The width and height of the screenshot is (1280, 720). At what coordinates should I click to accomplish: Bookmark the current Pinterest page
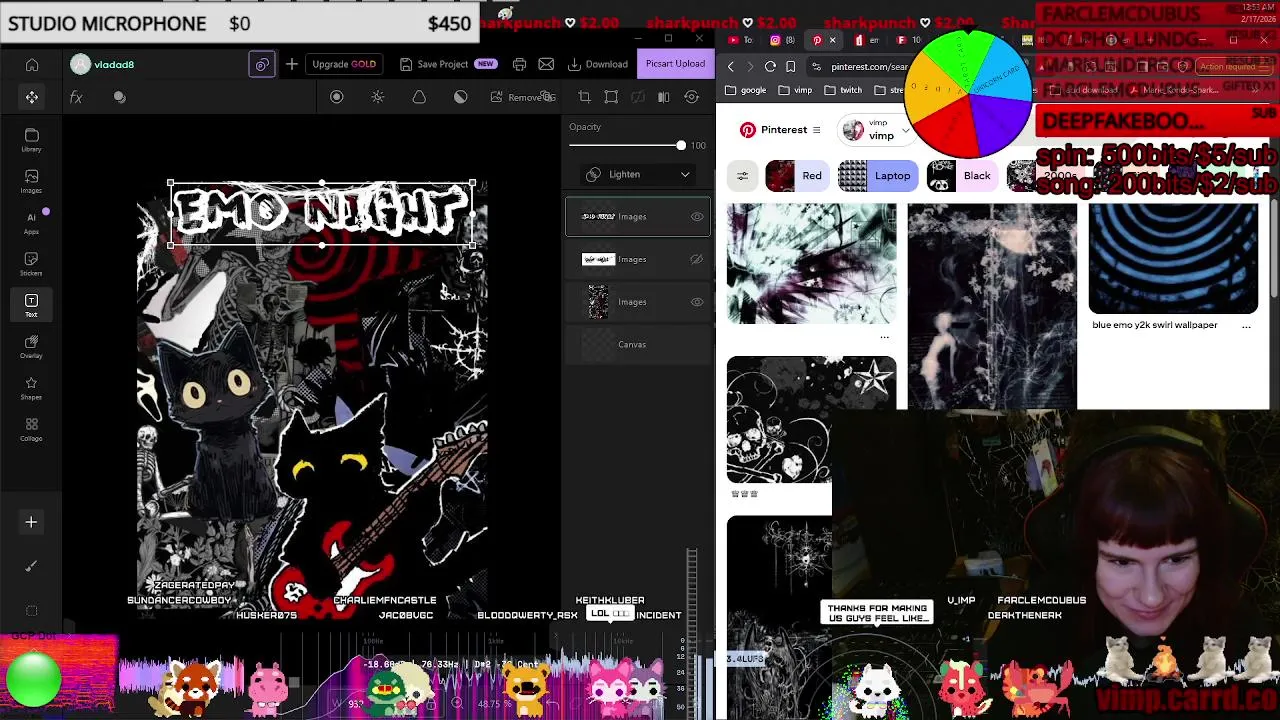tap(791, 67)
